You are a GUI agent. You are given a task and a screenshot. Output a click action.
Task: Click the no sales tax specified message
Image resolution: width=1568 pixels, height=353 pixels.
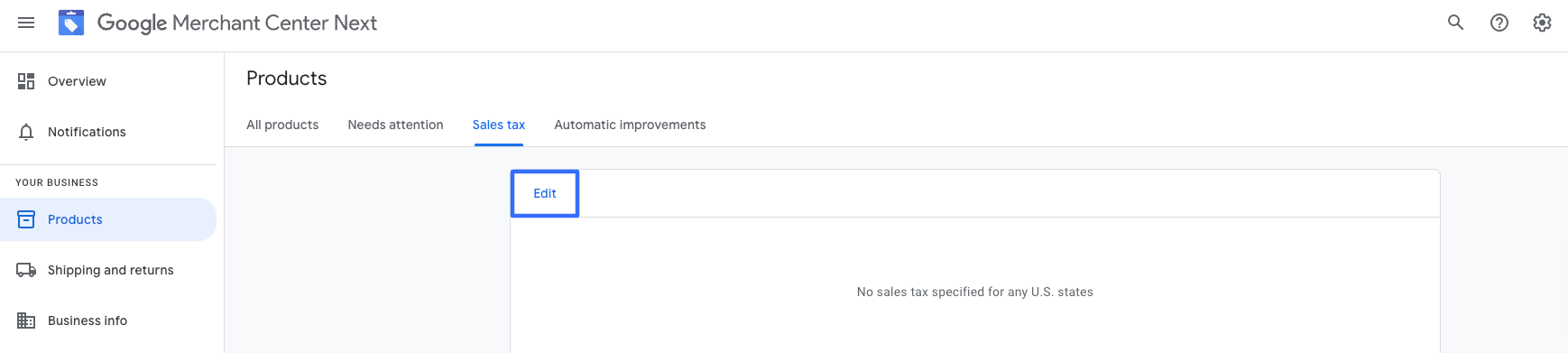click(x=974, y=292)
